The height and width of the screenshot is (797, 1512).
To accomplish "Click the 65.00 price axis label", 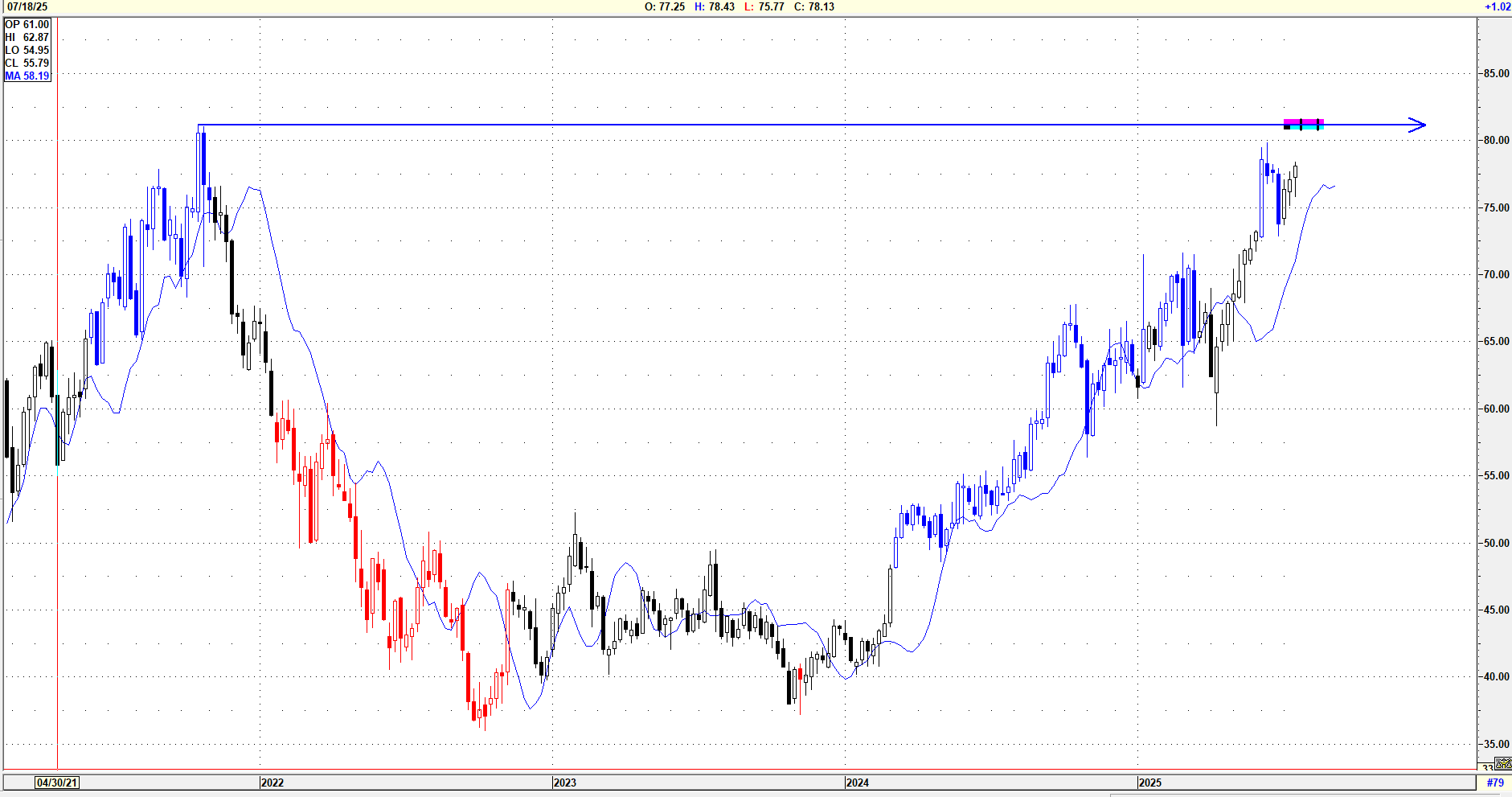I will 1497,341.
